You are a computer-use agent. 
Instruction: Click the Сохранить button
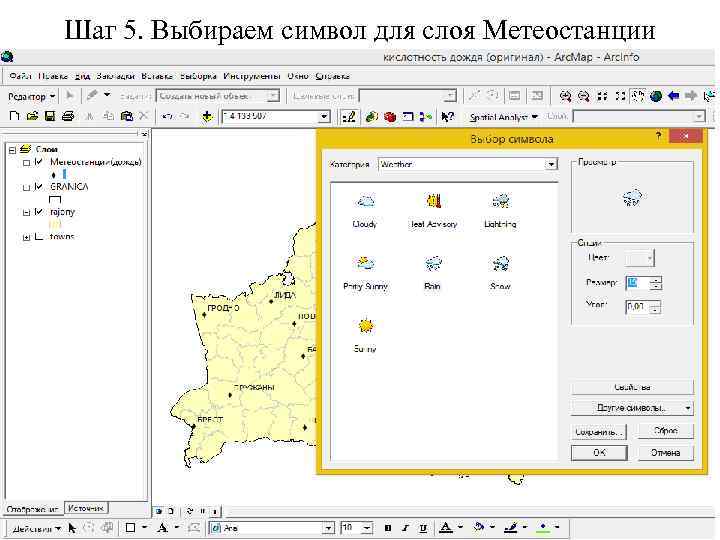pyautogui.click(x=599, y=432)
